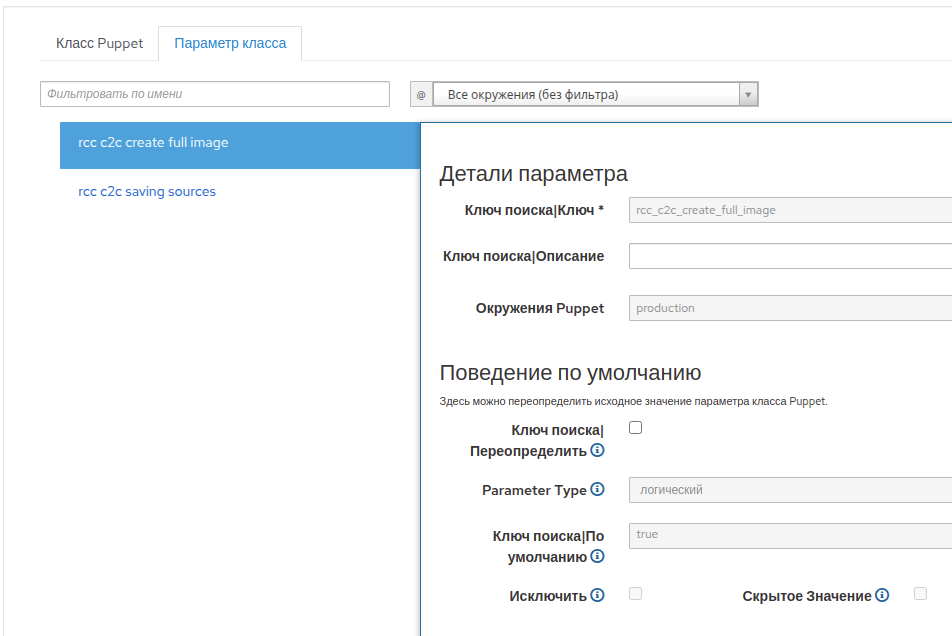
Task: Open the Parameter Type логический dropdown
Action: [x=789, y=490]
